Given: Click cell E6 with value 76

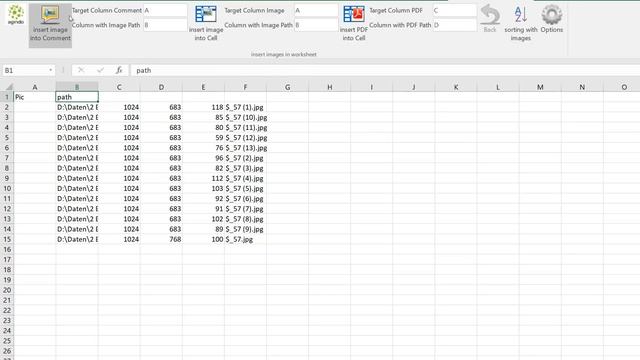Looking at the screenshot, I should (x=203, y=148).
